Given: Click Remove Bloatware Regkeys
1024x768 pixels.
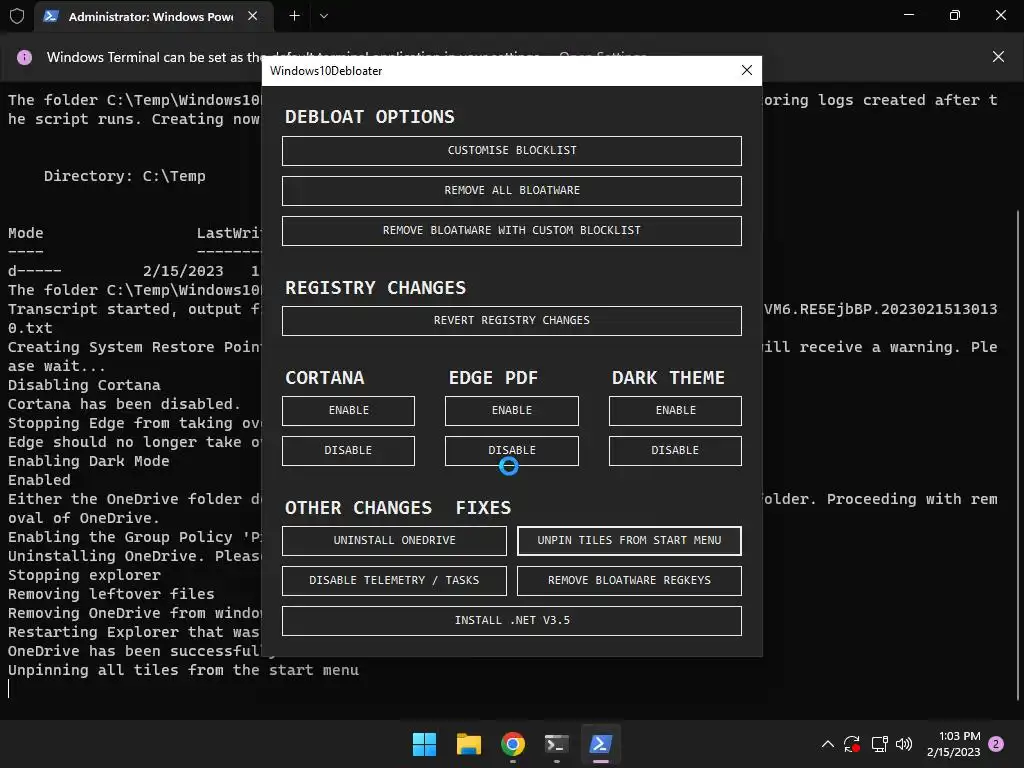Looking at the screenshot, I should click(x=629, y=581).
